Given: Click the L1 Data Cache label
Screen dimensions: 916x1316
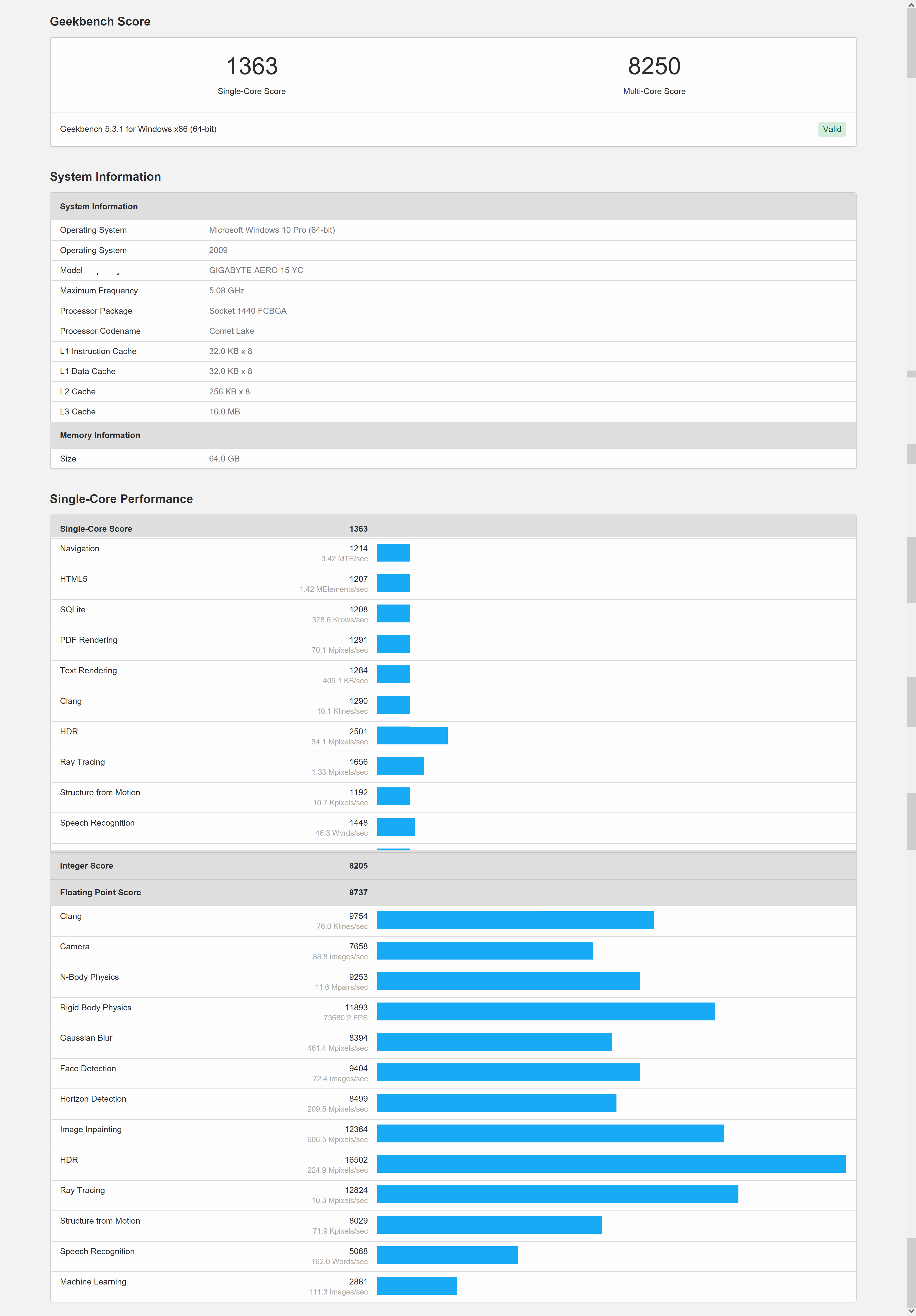Looking at the screenshot, I should (88, 371).
